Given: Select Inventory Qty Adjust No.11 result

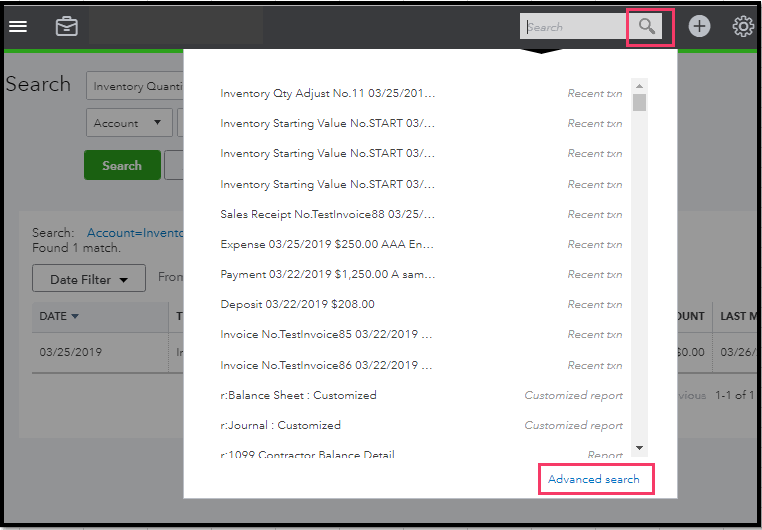Looking at the screenshot, I should [421, 93].
